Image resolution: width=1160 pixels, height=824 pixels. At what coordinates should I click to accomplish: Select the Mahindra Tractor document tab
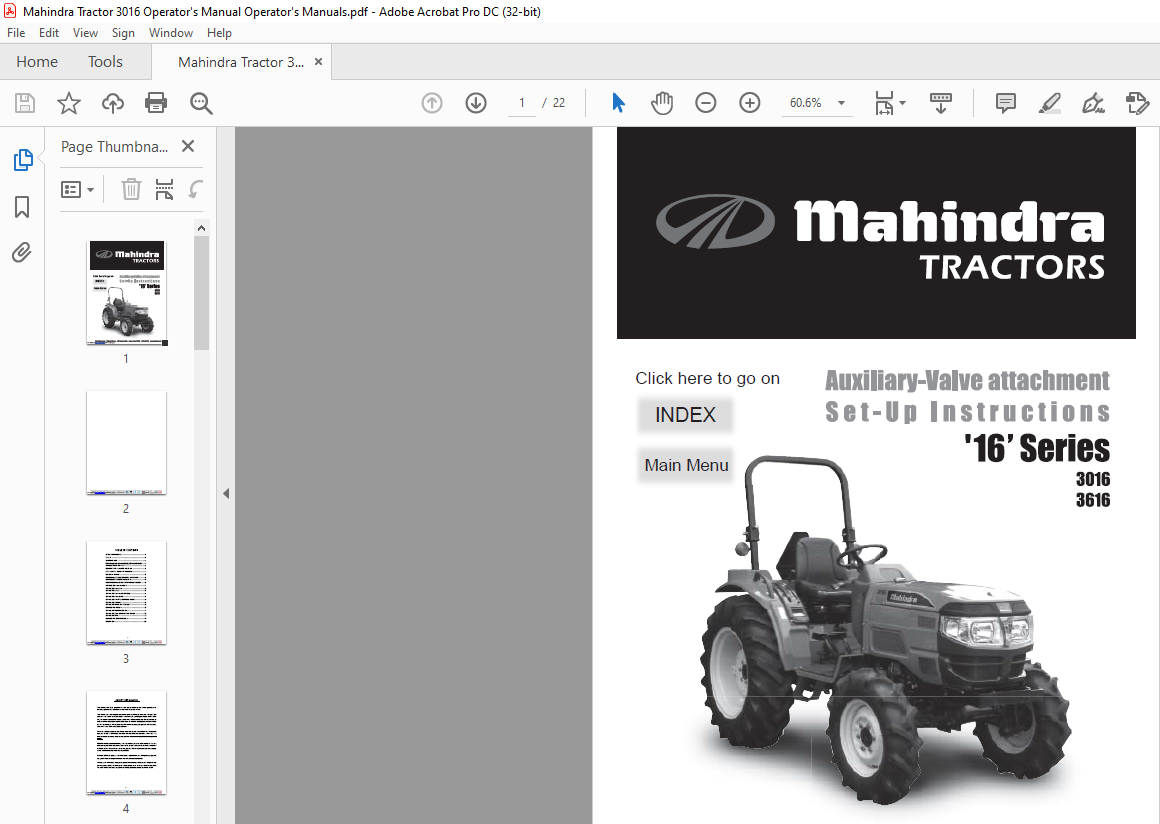pyautogui.click(x=240, y=62)
